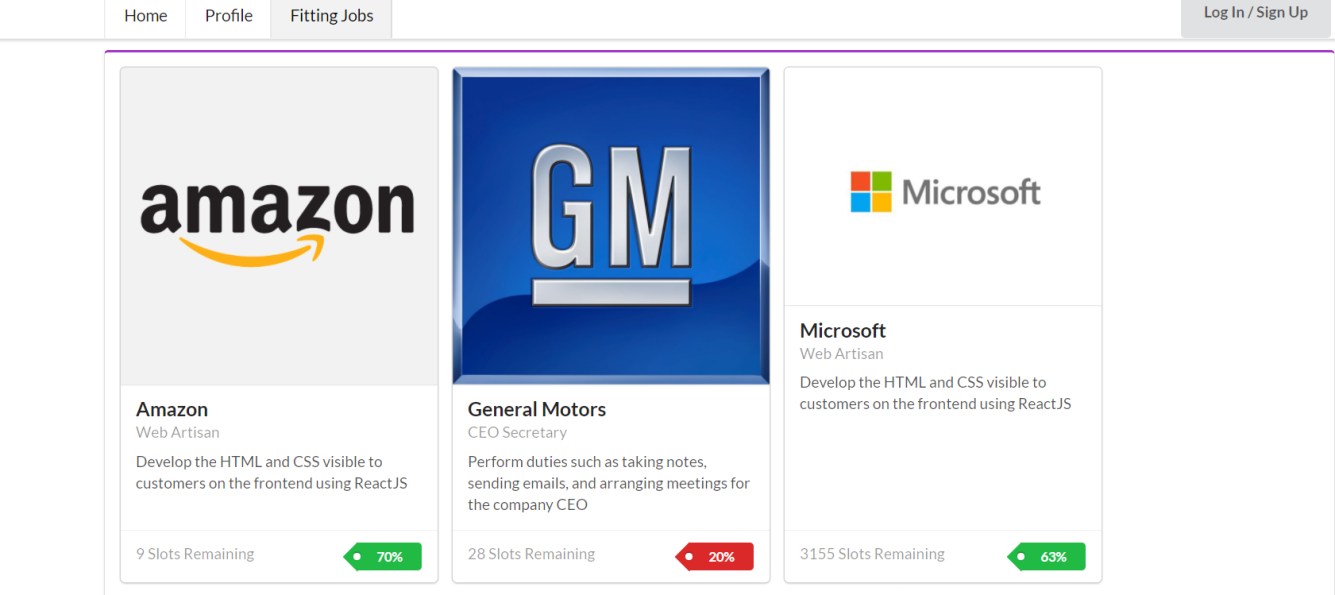Viewport: 1335px width, 595px height.
Task: Select the '9 Slots Remaining' text
Action: pos(195,554)
